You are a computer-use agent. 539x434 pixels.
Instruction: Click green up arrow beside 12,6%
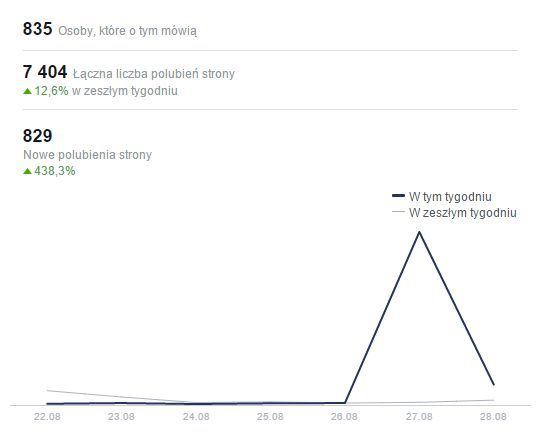pyautogui.click(x=28, y=91)
